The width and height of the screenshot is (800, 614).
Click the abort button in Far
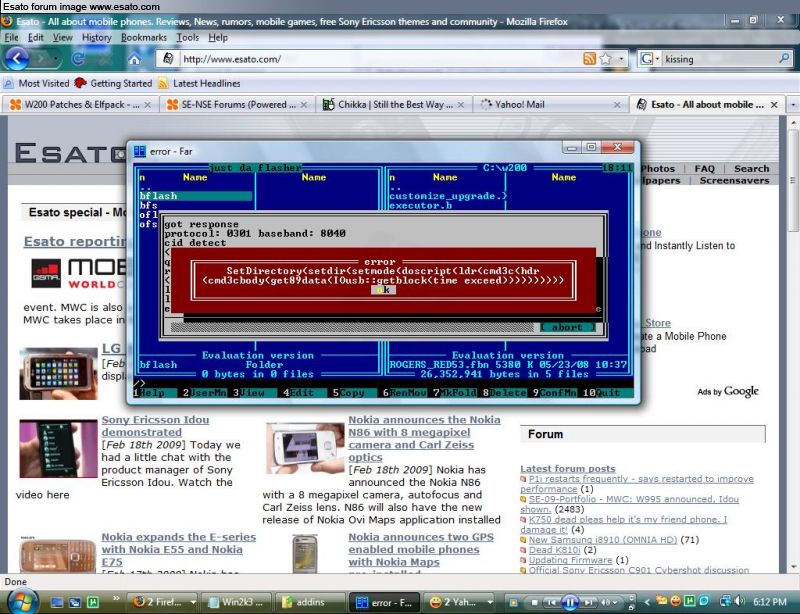point(567,327)
